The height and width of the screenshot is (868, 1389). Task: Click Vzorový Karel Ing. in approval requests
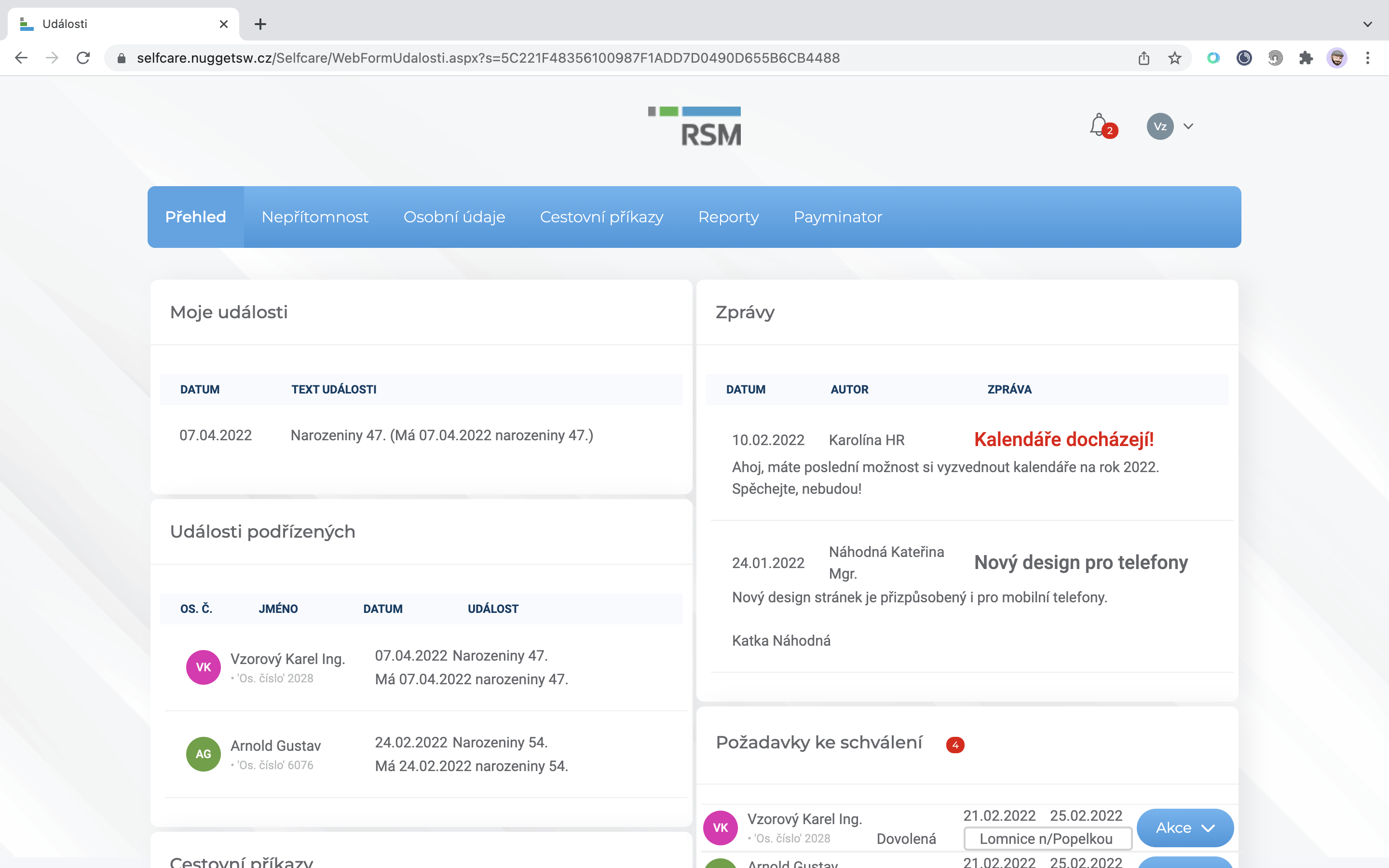(x=804, y=819)
